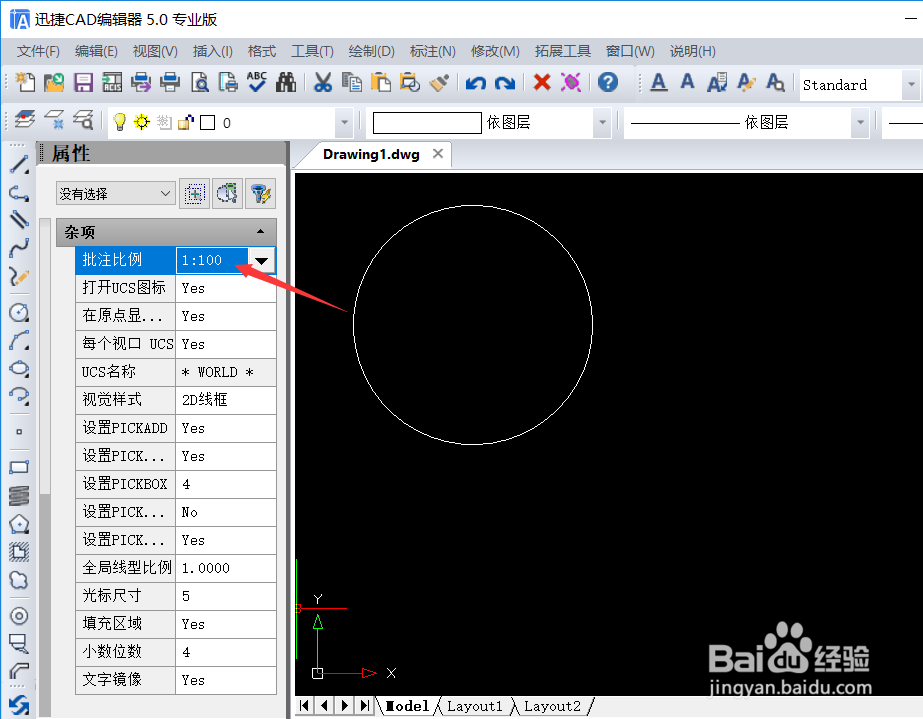Select the Spline curve tool

(19, 248)
